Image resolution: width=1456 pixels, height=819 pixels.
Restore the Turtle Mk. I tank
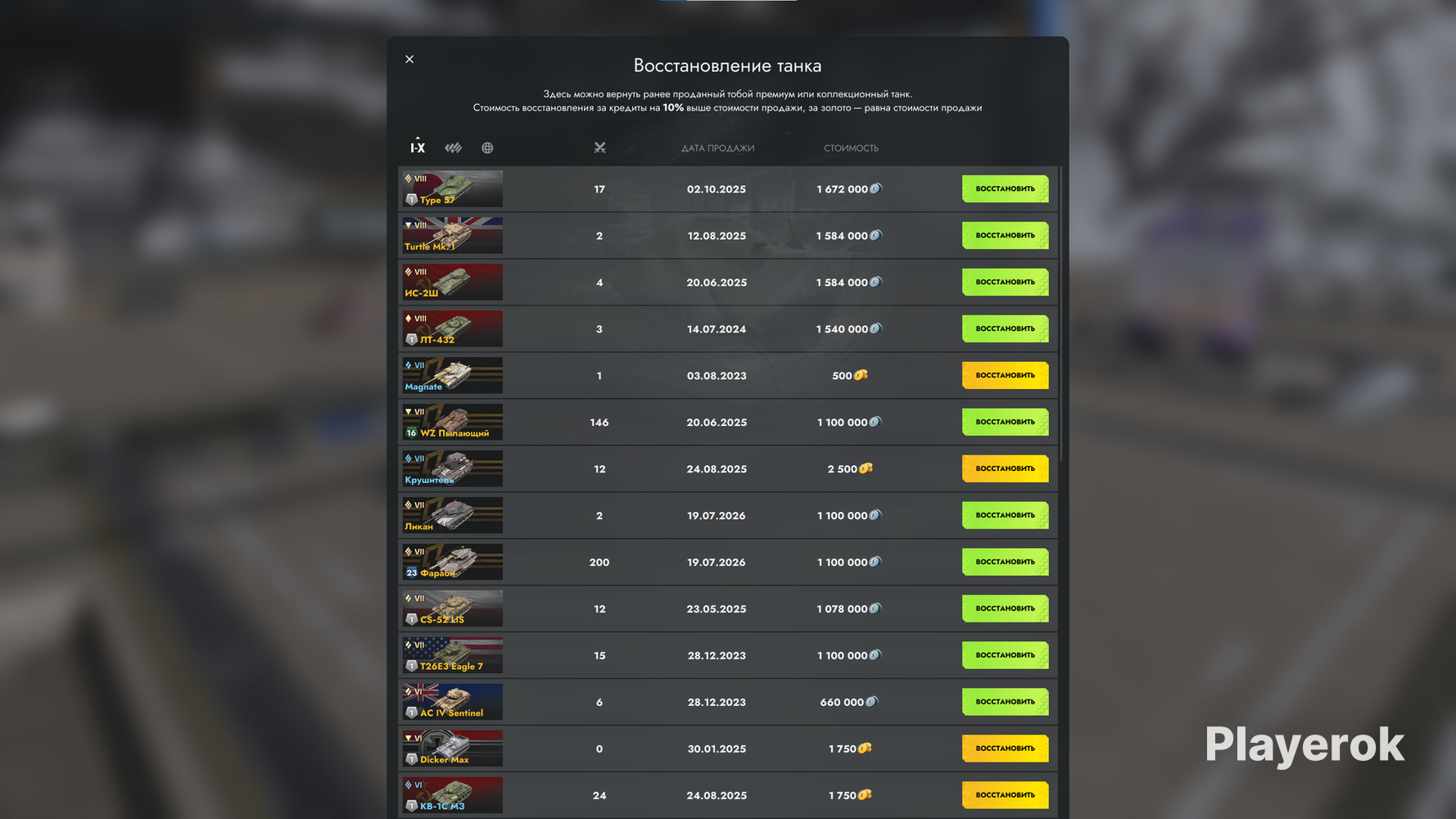pyautogui.click(x=1005, y=236)
